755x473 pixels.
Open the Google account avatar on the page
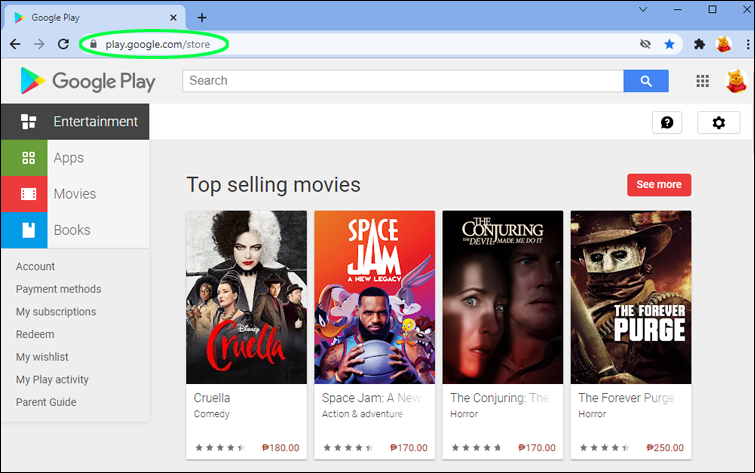[x=736, y=81]
